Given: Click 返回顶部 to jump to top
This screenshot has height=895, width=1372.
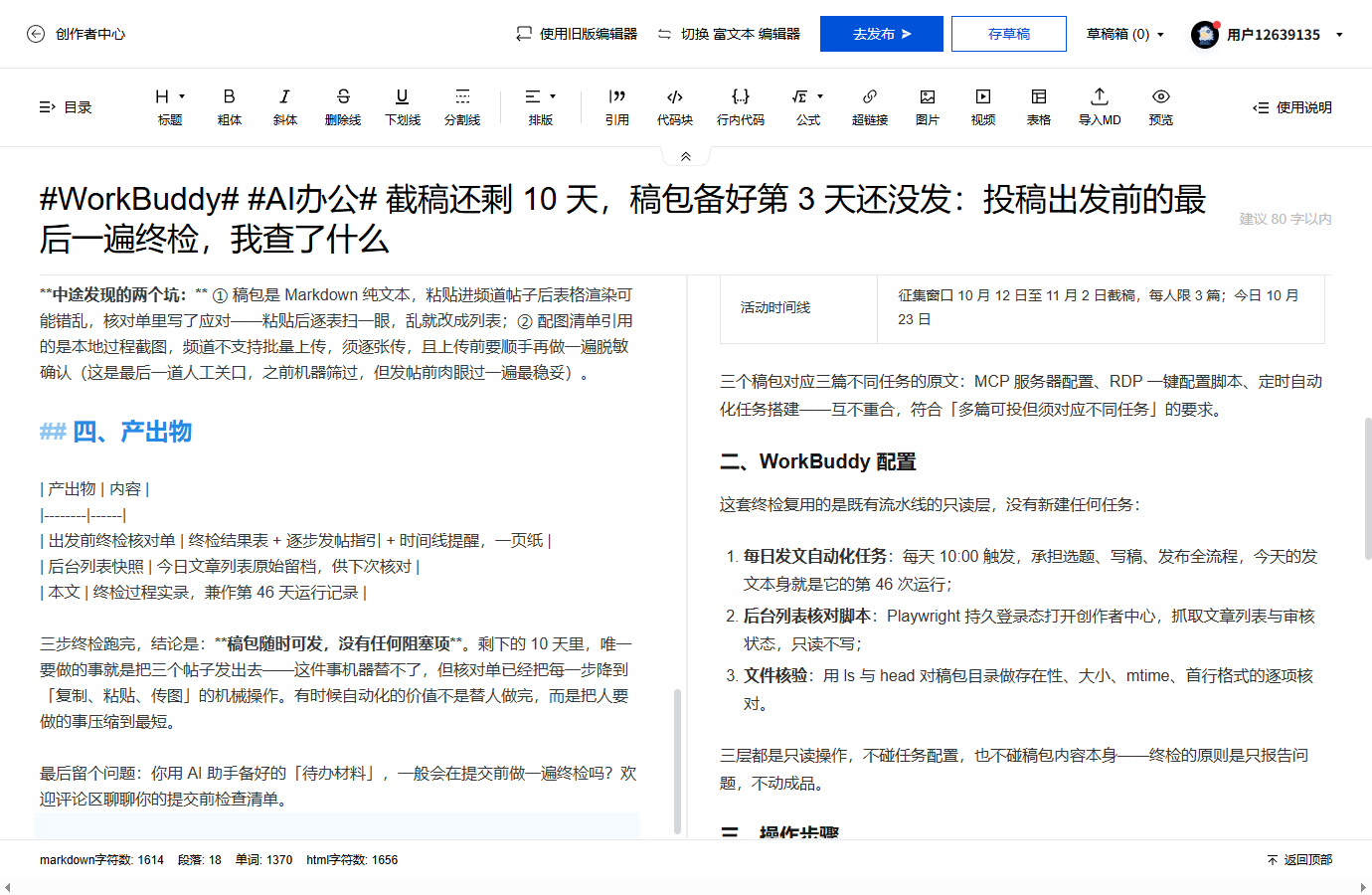Looking at the screenshot, I should (x=1299, y=860).
